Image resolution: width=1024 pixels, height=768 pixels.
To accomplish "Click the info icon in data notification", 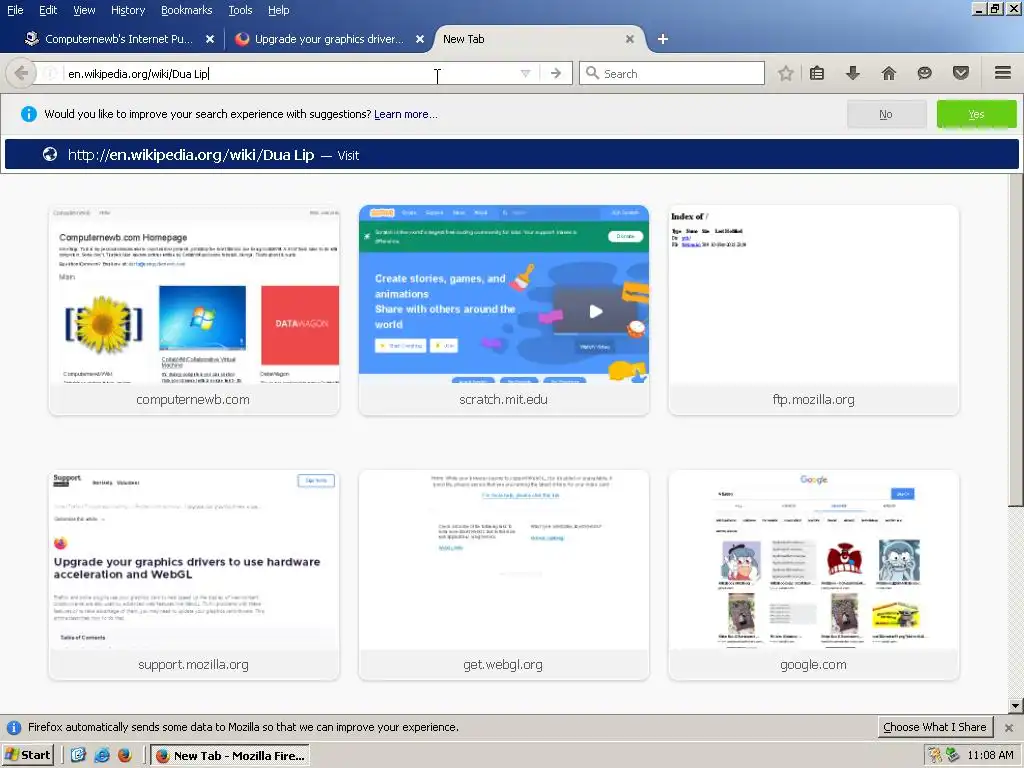I will (x=14, y=728).
